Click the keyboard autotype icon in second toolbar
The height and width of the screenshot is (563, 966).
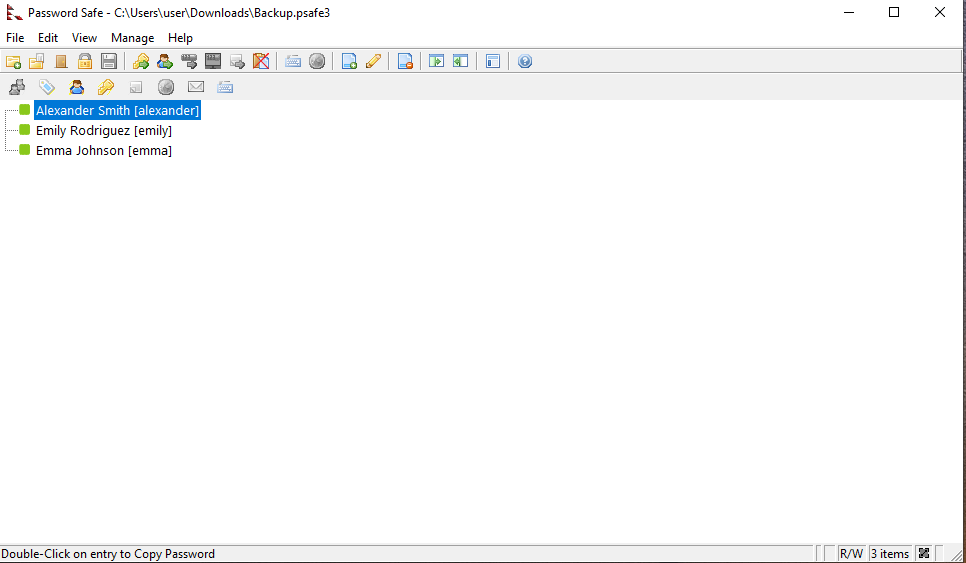[225, 87]
